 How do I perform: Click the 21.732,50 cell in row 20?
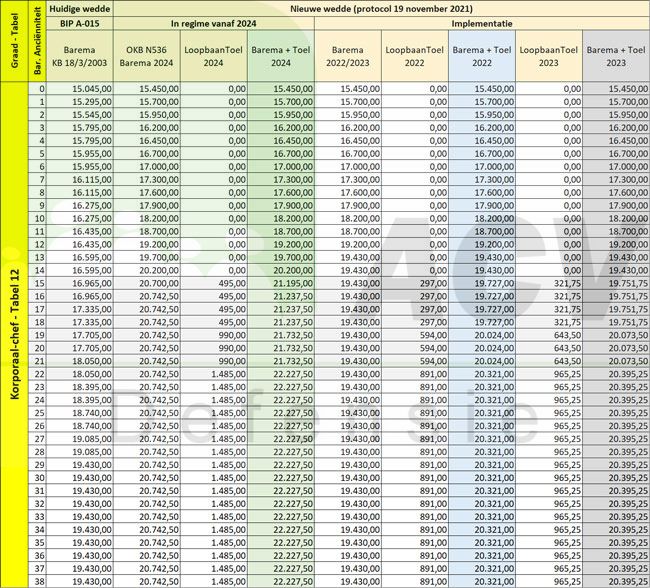[281, 348]
